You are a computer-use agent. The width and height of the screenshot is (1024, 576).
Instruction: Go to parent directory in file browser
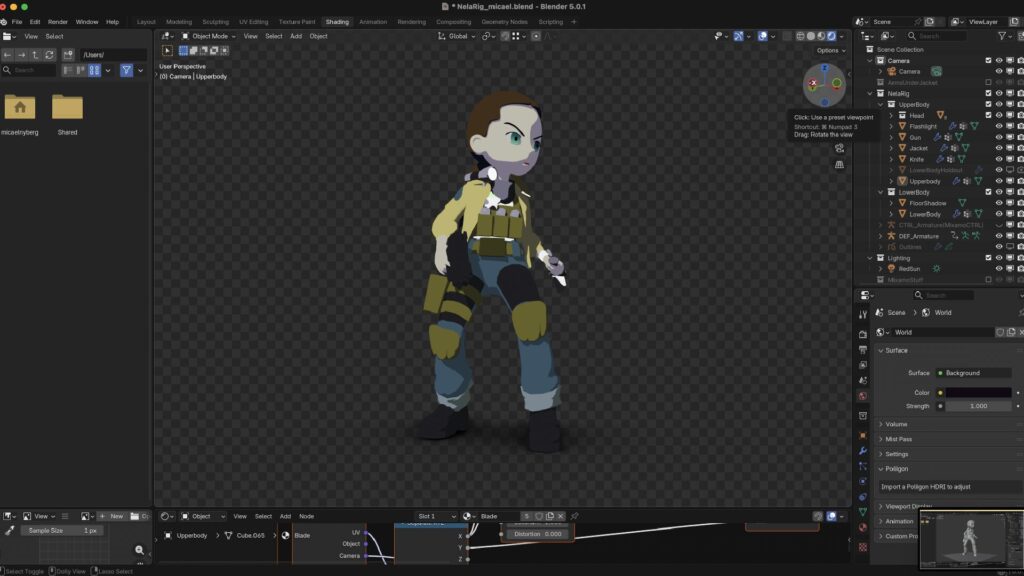tap(35, 55)
